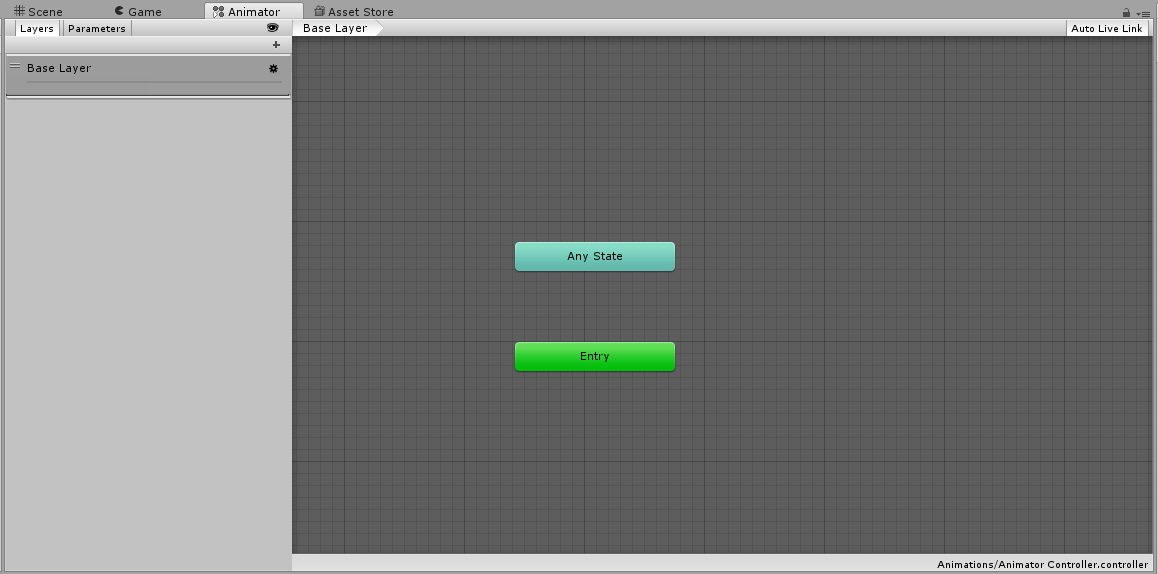Open the panel options menu dropdown
The width and height of the screenshot is (1158, 574).
click(1144, 13)
